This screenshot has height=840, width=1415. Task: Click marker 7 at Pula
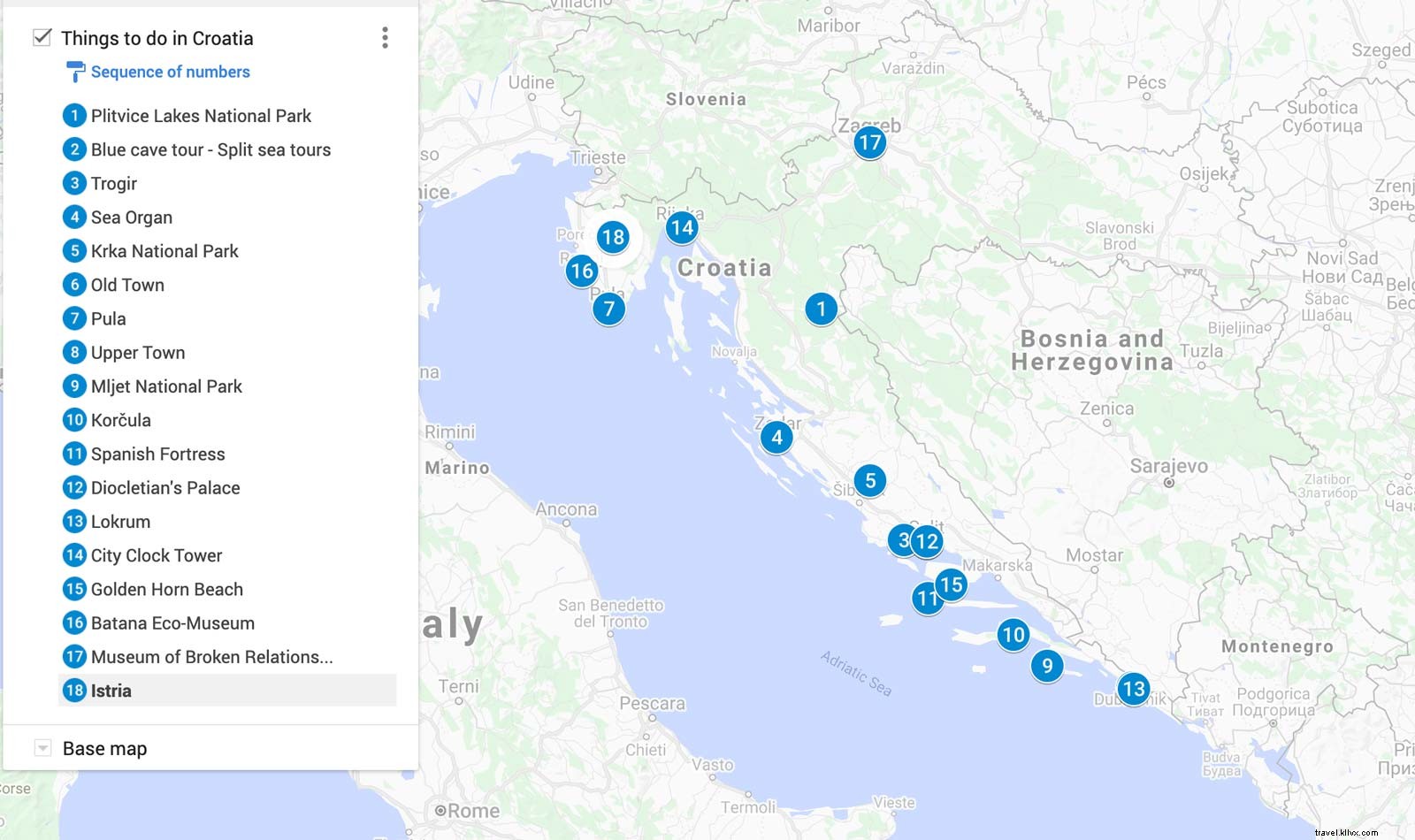pyautogui.click(x=608, y=309)
